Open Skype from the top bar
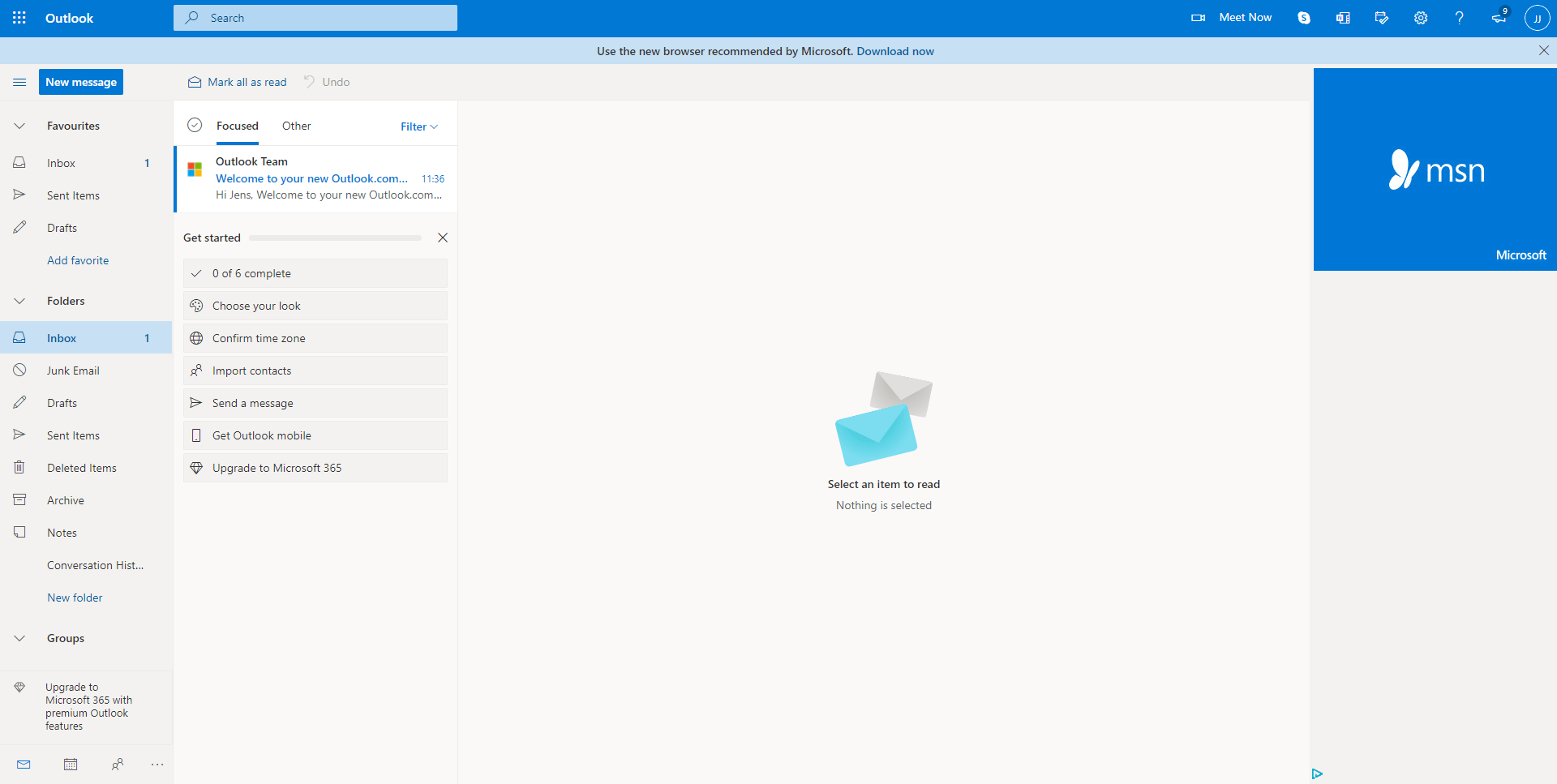 tap(1304, 18)
